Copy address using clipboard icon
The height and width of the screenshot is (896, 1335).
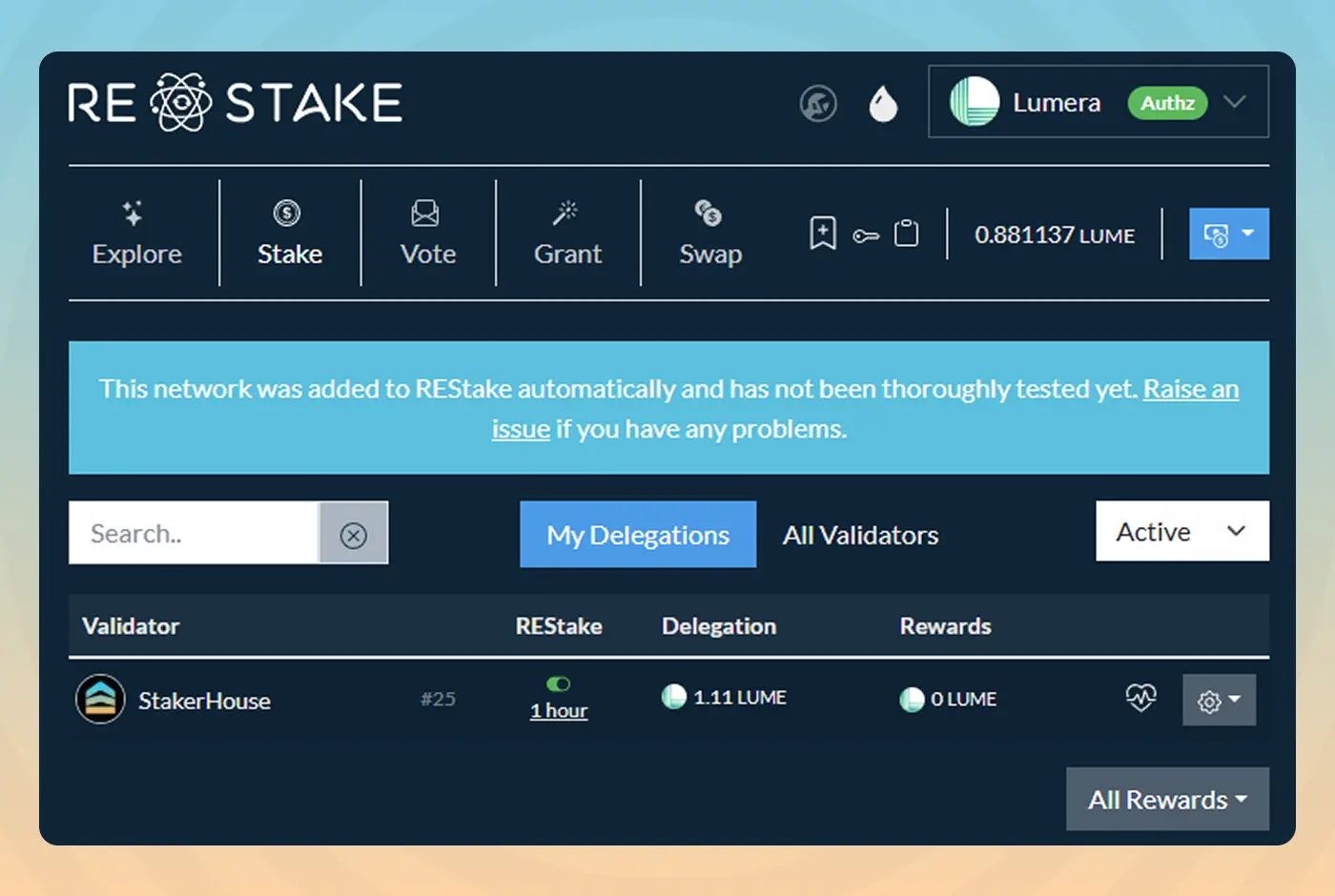point(906,234)
